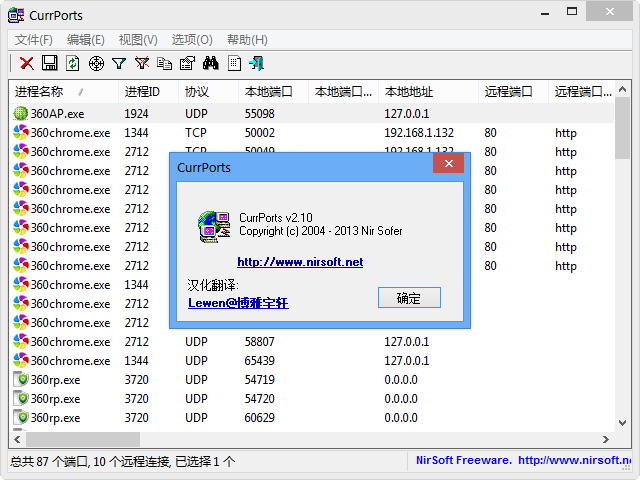The width and height of the screenshot is (640, 480).
Task: Click the funnel filter icon without red X
Action: [x=119, y=63]
